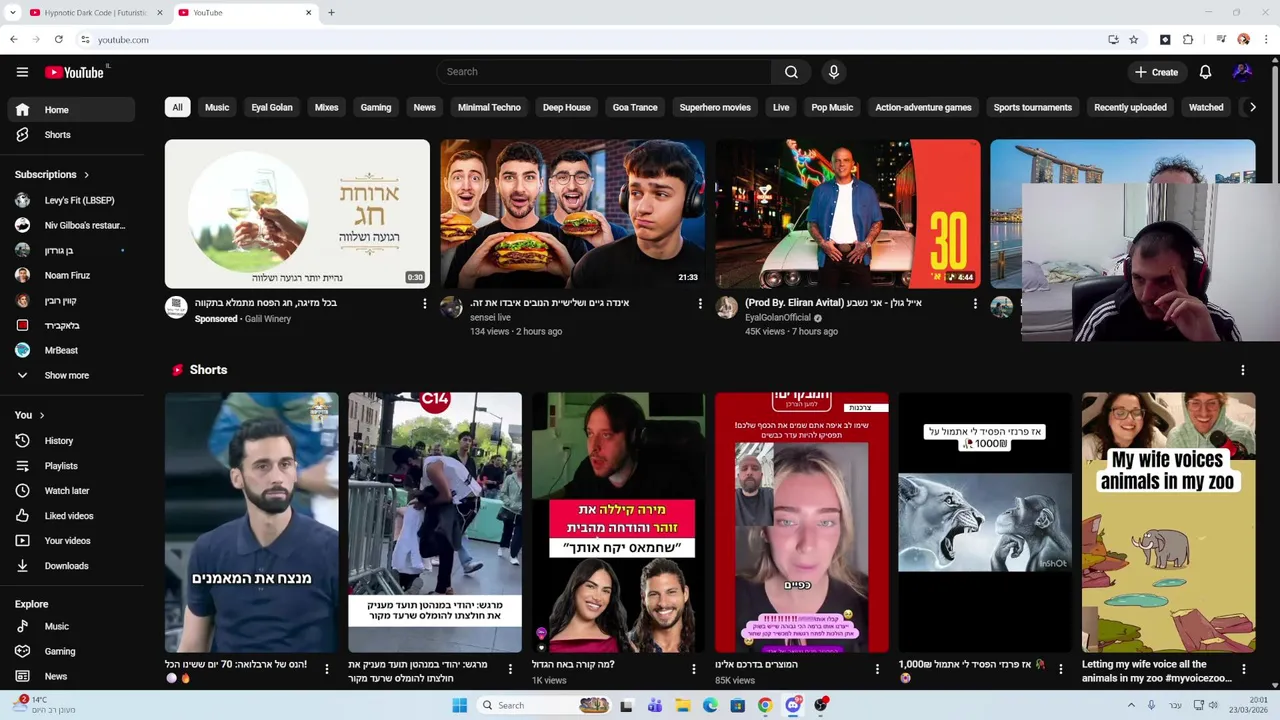Select the Deep House filter chip
The image size is (1280, 720).
567,107
